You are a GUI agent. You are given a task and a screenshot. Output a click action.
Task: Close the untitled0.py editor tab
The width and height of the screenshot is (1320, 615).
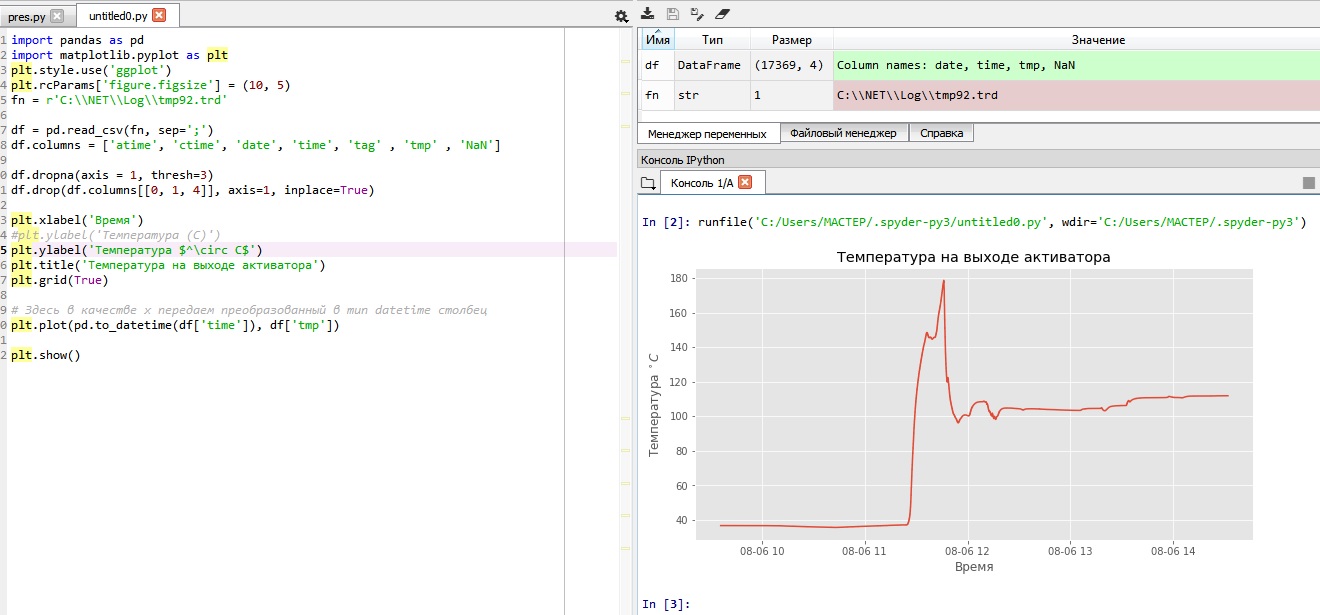(159, 15)
